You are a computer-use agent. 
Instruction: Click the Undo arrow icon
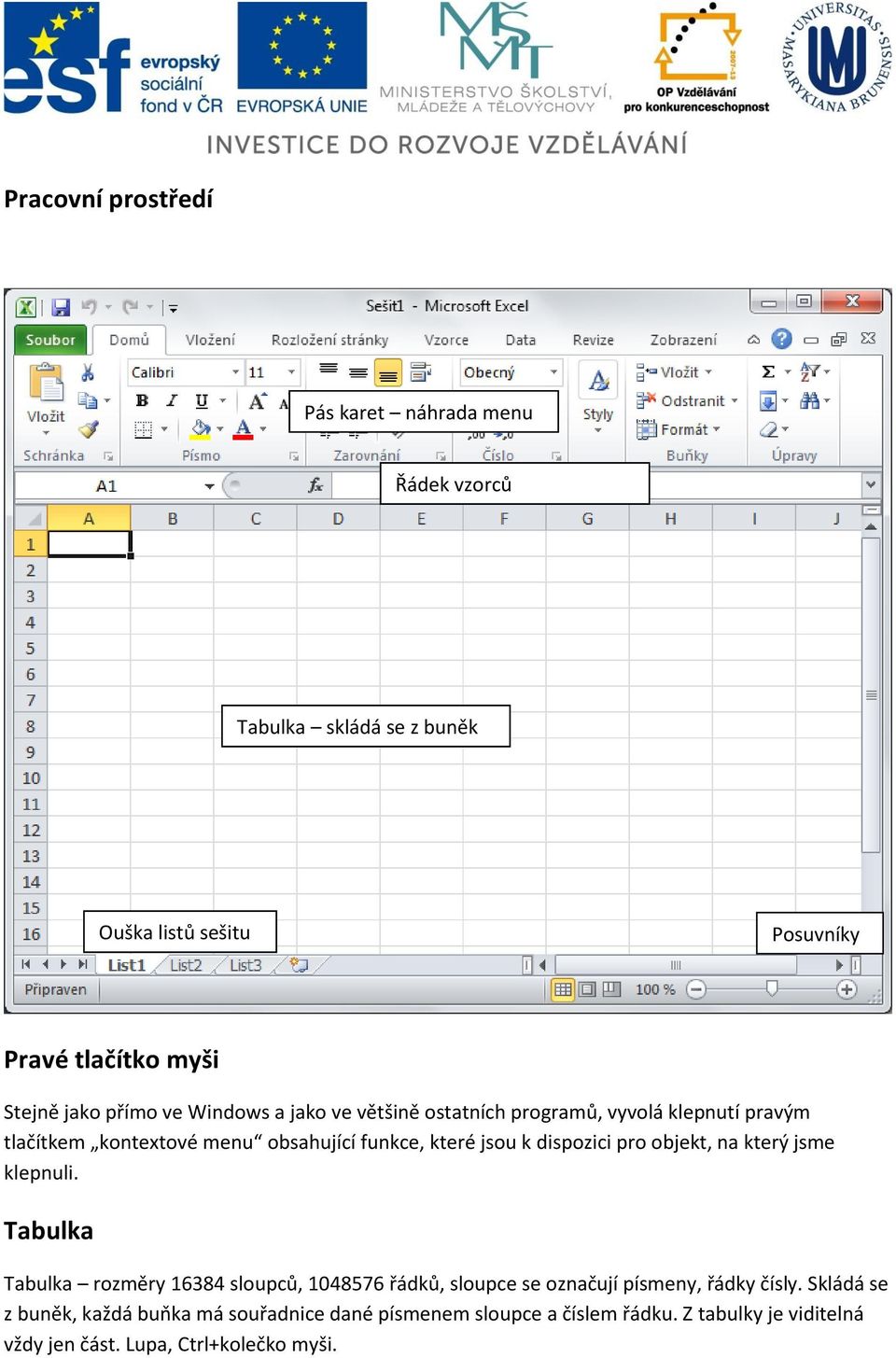[x=90, y=306]
